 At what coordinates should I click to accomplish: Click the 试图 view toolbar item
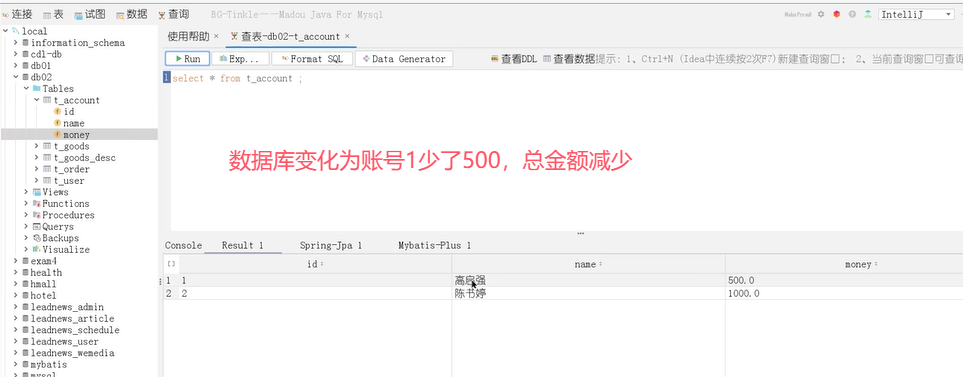90,14
